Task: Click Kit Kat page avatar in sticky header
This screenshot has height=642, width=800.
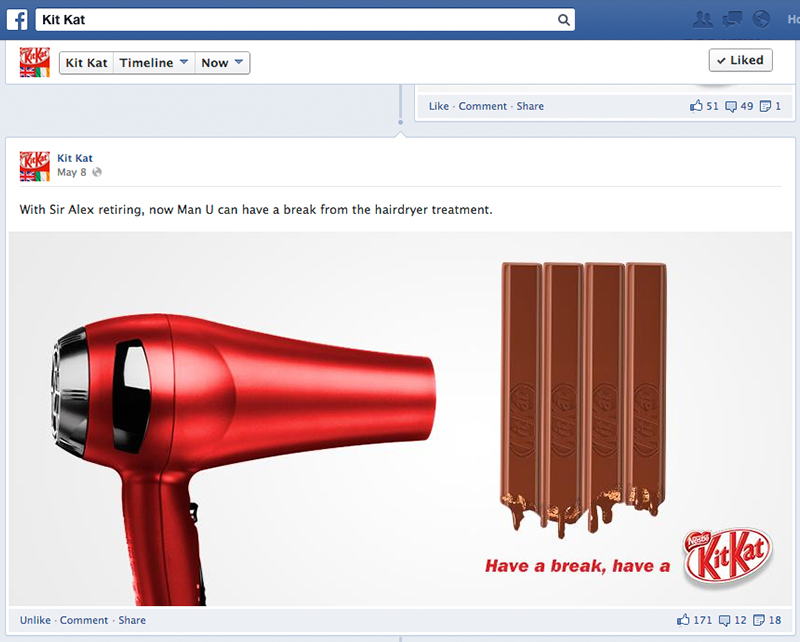Action: (x=35, y=62)
